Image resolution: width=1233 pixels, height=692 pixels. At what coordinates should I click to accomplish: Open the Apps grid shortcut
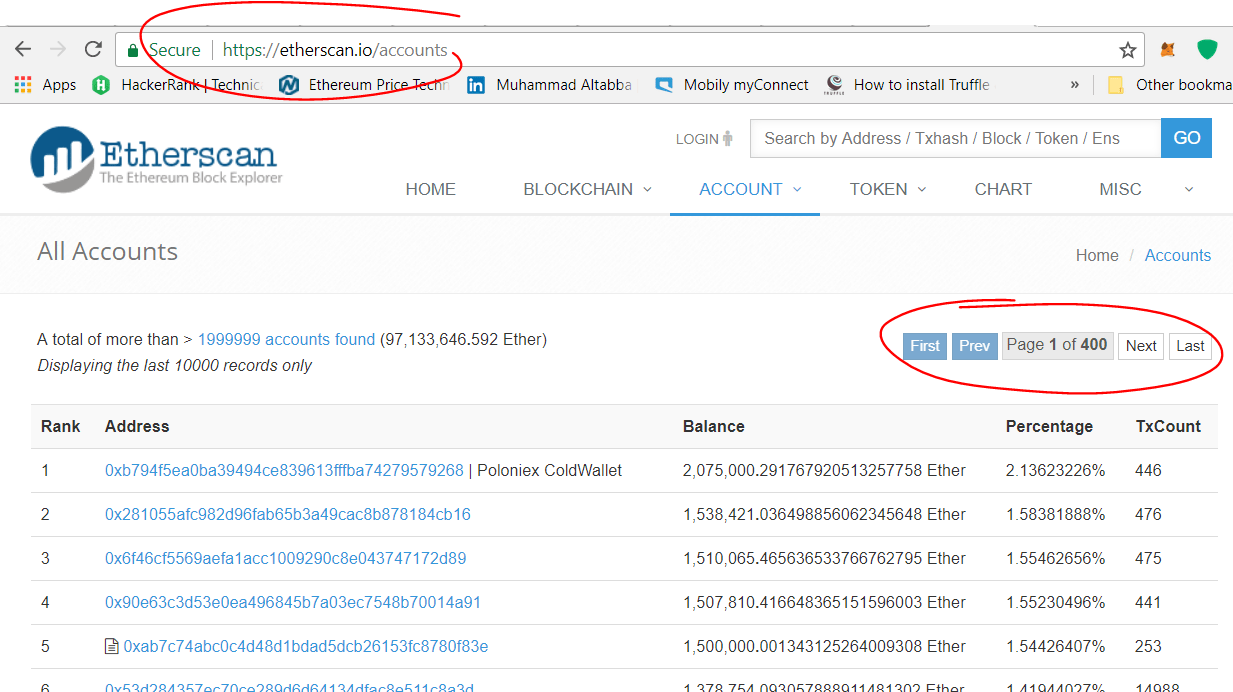[22, 84]
